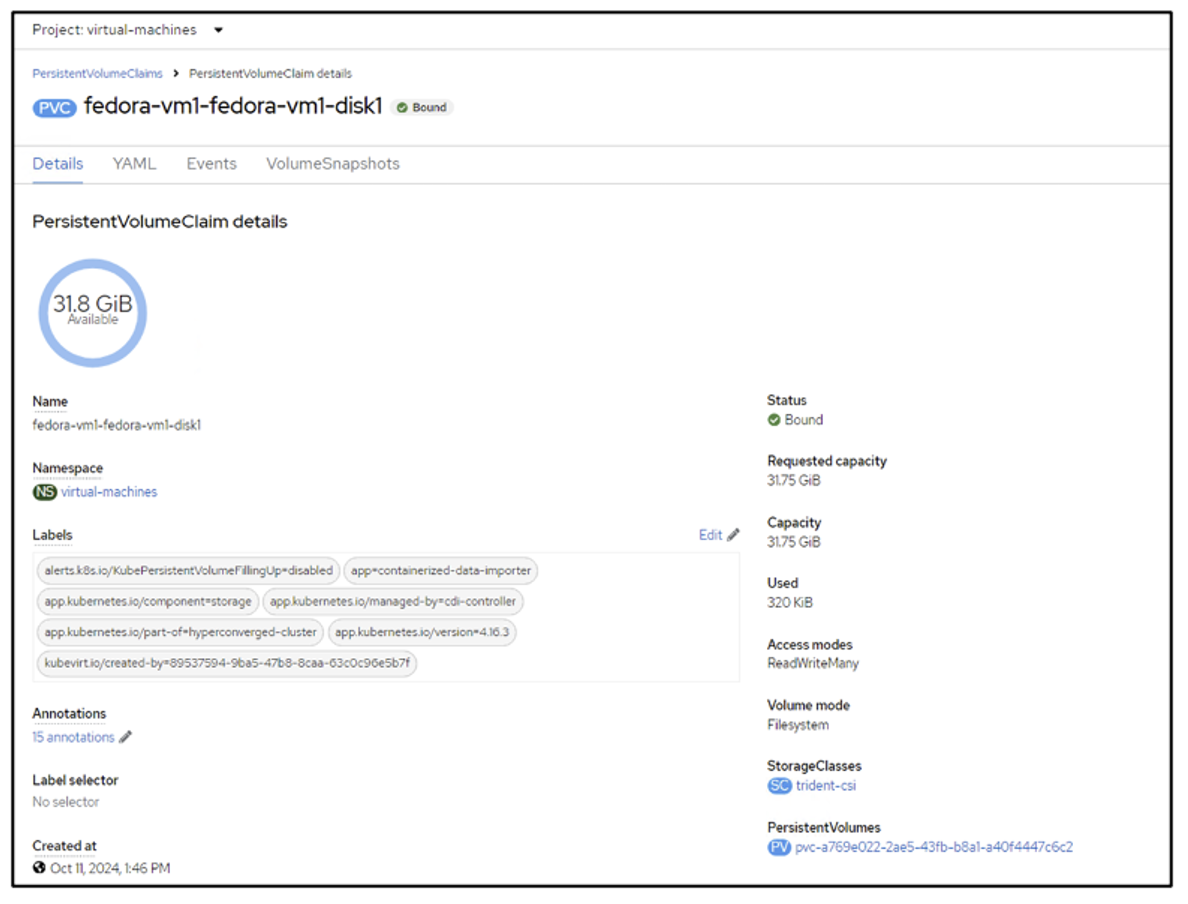Navigate back via PersistentVolumeClaims breadcrumb
The image size is (1188, 904).
97,73
